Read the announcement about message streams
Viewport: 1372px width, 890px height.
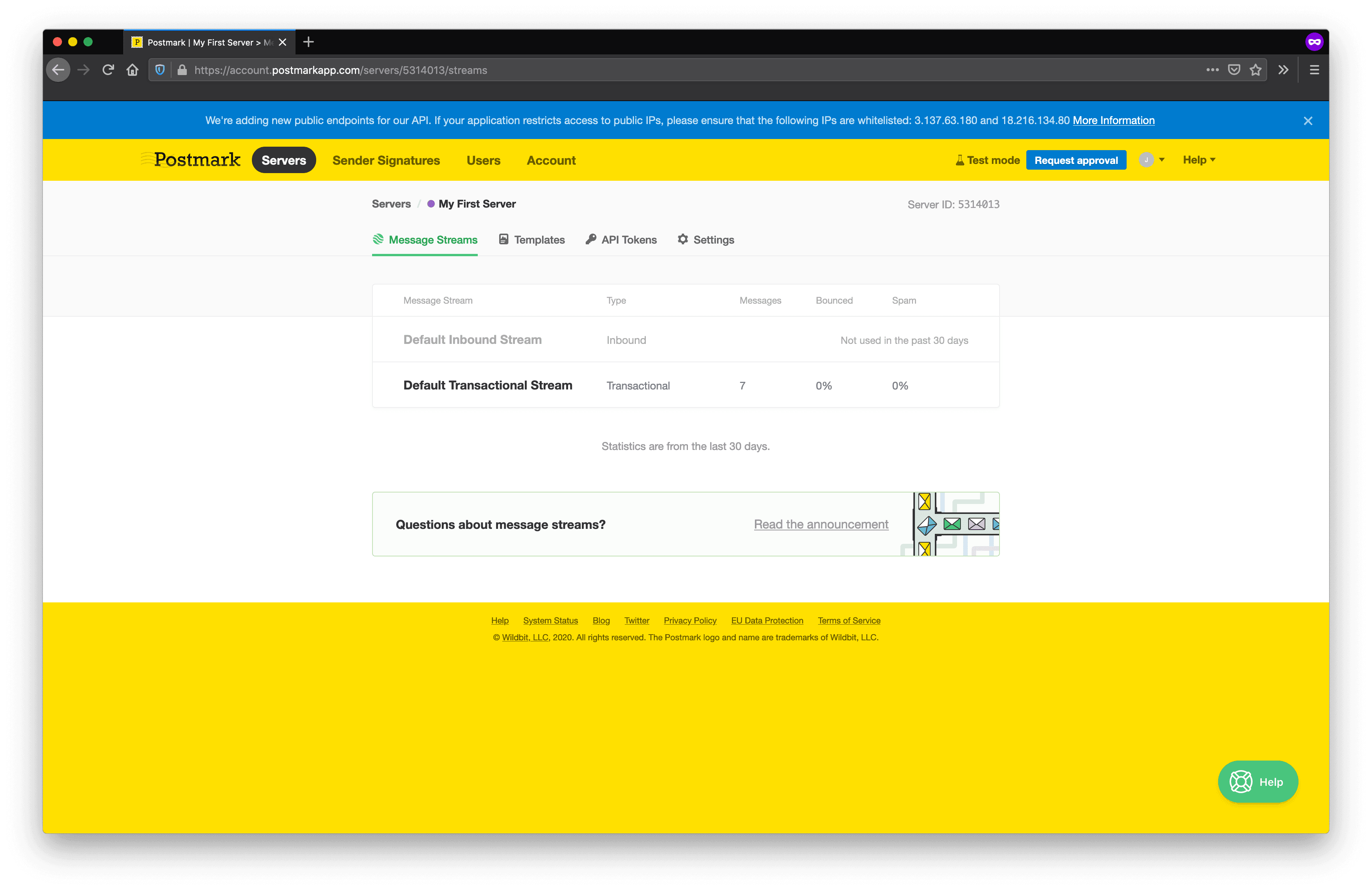821,524
